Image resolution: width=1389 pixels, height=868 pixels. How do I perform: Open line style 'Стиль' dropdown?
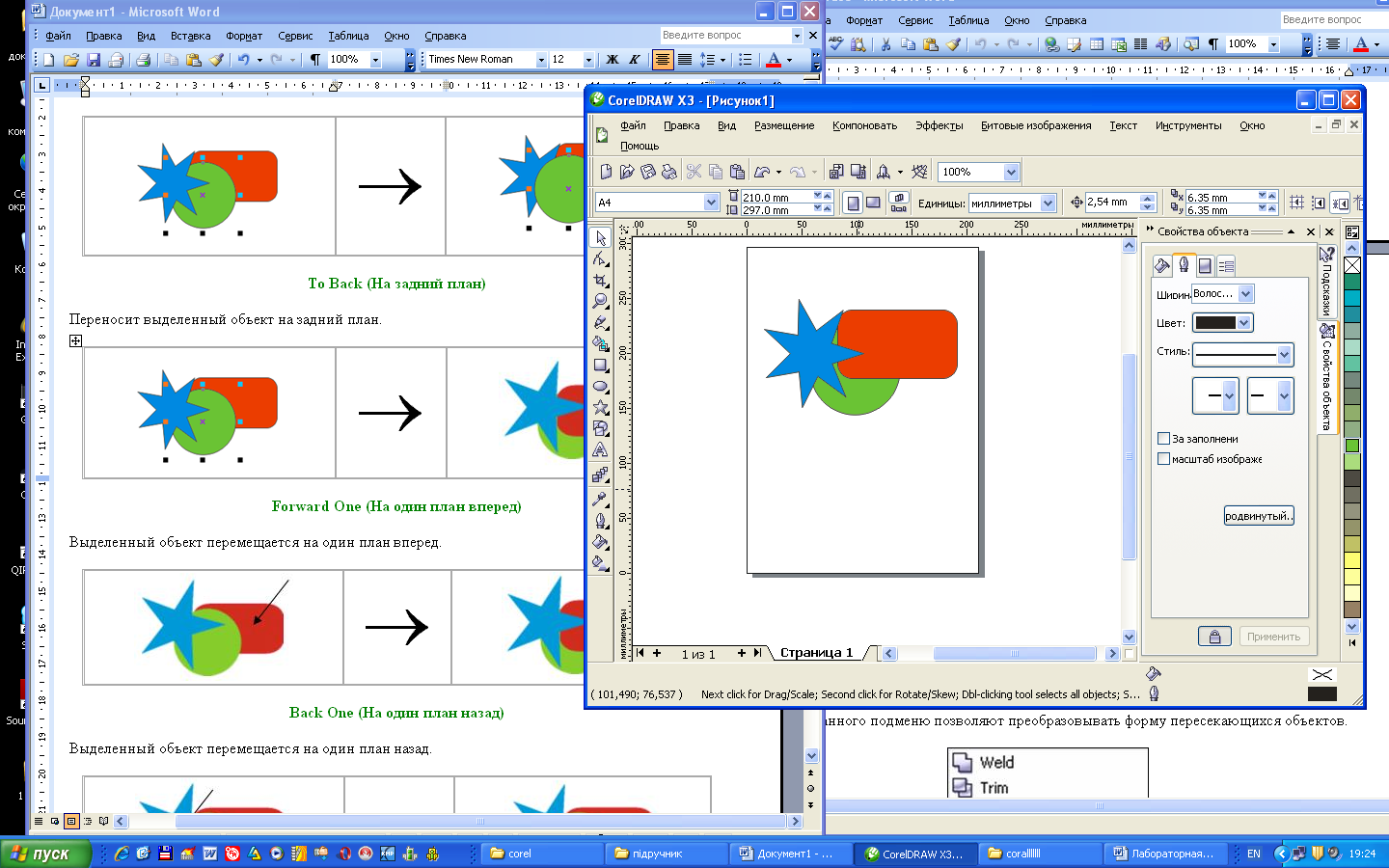(x=1284, y=355)
